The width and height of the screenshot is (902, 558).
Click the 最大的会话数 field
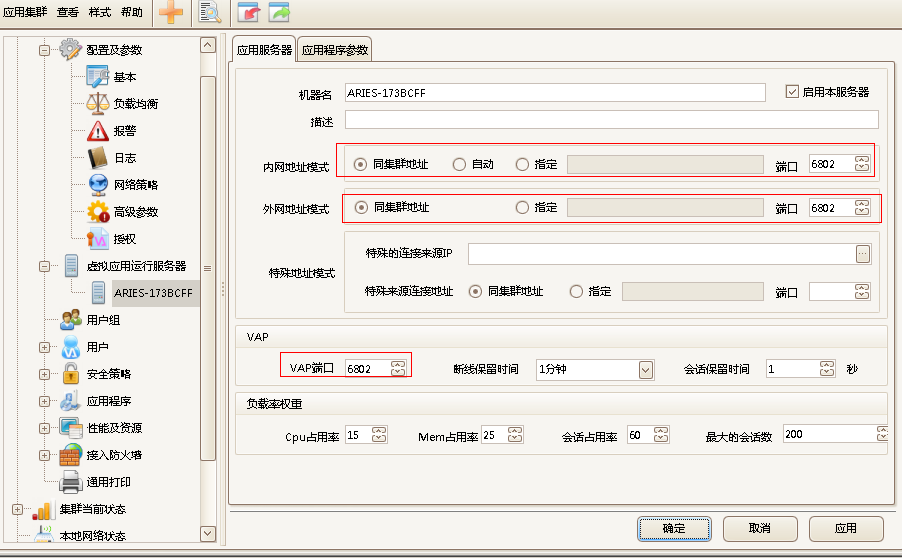coord(835,434)
